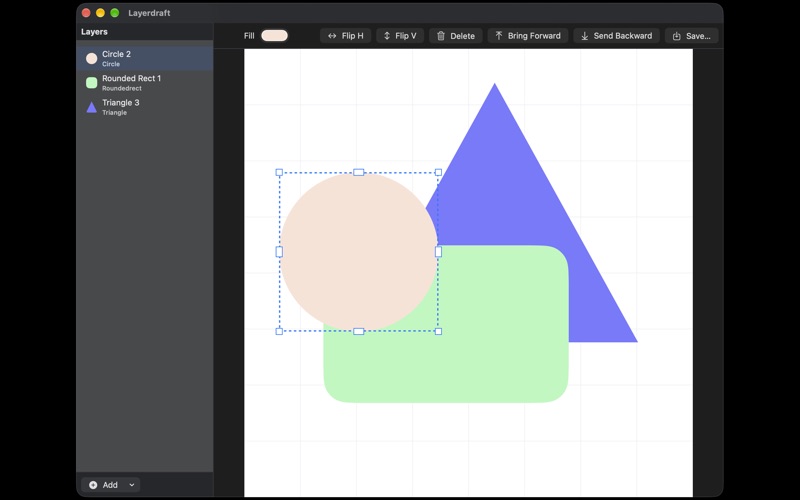This screenshot has width=800, height=500.
Task: Click the Flip V button
Action: [x=400, y=36]
